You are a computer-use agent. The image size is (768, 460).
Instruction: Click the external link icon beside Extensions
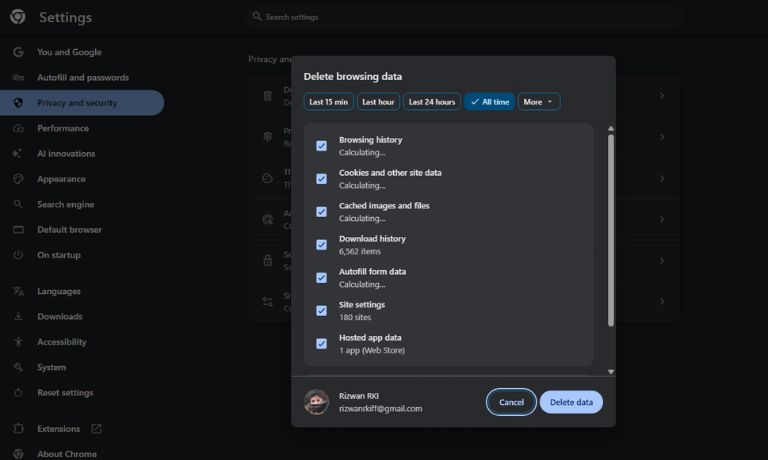pos(96,429)
